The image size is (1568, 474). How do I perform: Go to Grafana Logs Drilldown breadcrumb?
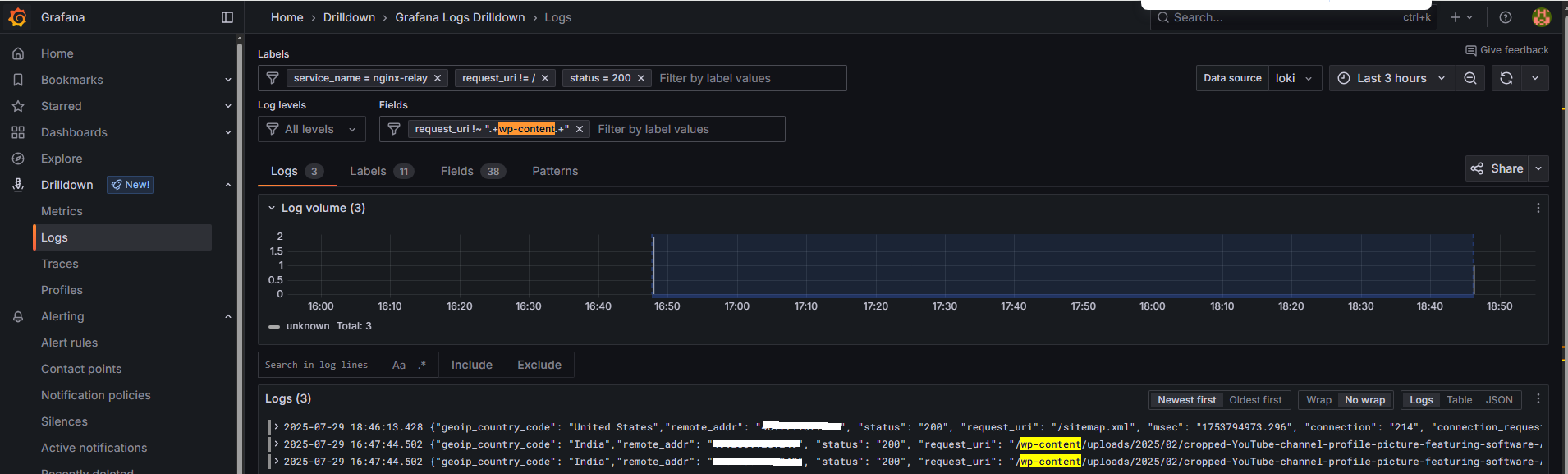point(460,17)
